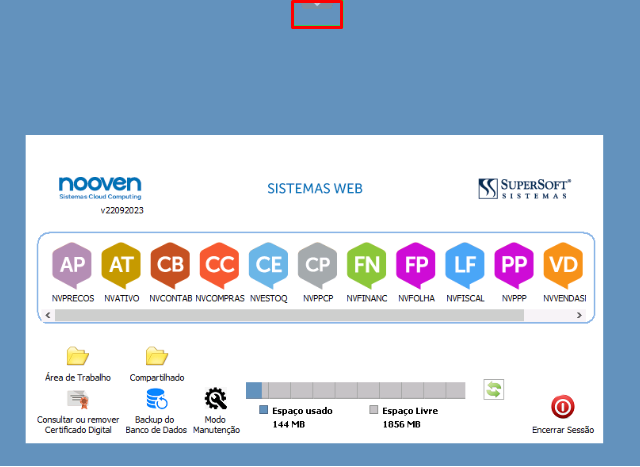640x467 pixels.
Task: Open the NVFINANC (FN) finance module
Action: (366, 266)
